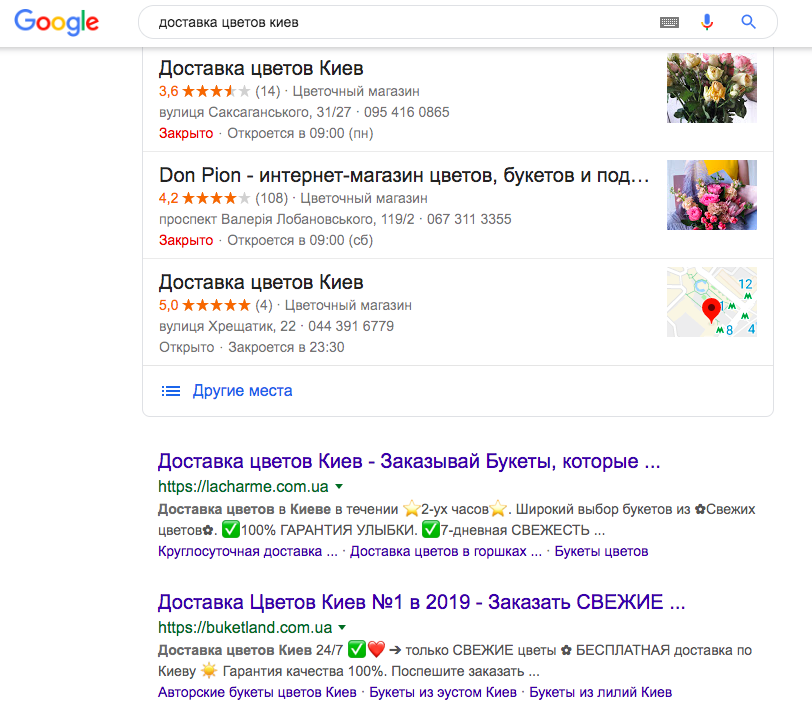
Task: Start voice search with microphone icon
Action: (x=707, y=22)
